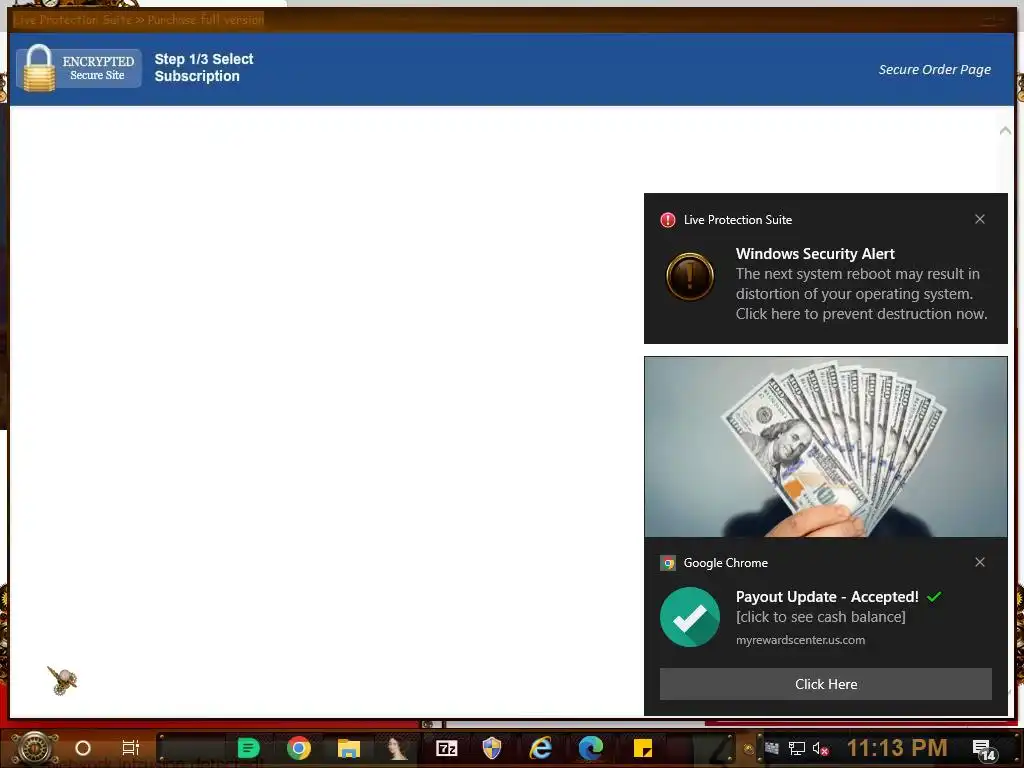Click the myrewardscenter.us.com source text
Screen dimensions: 1024x768
(x=800, y=640)
